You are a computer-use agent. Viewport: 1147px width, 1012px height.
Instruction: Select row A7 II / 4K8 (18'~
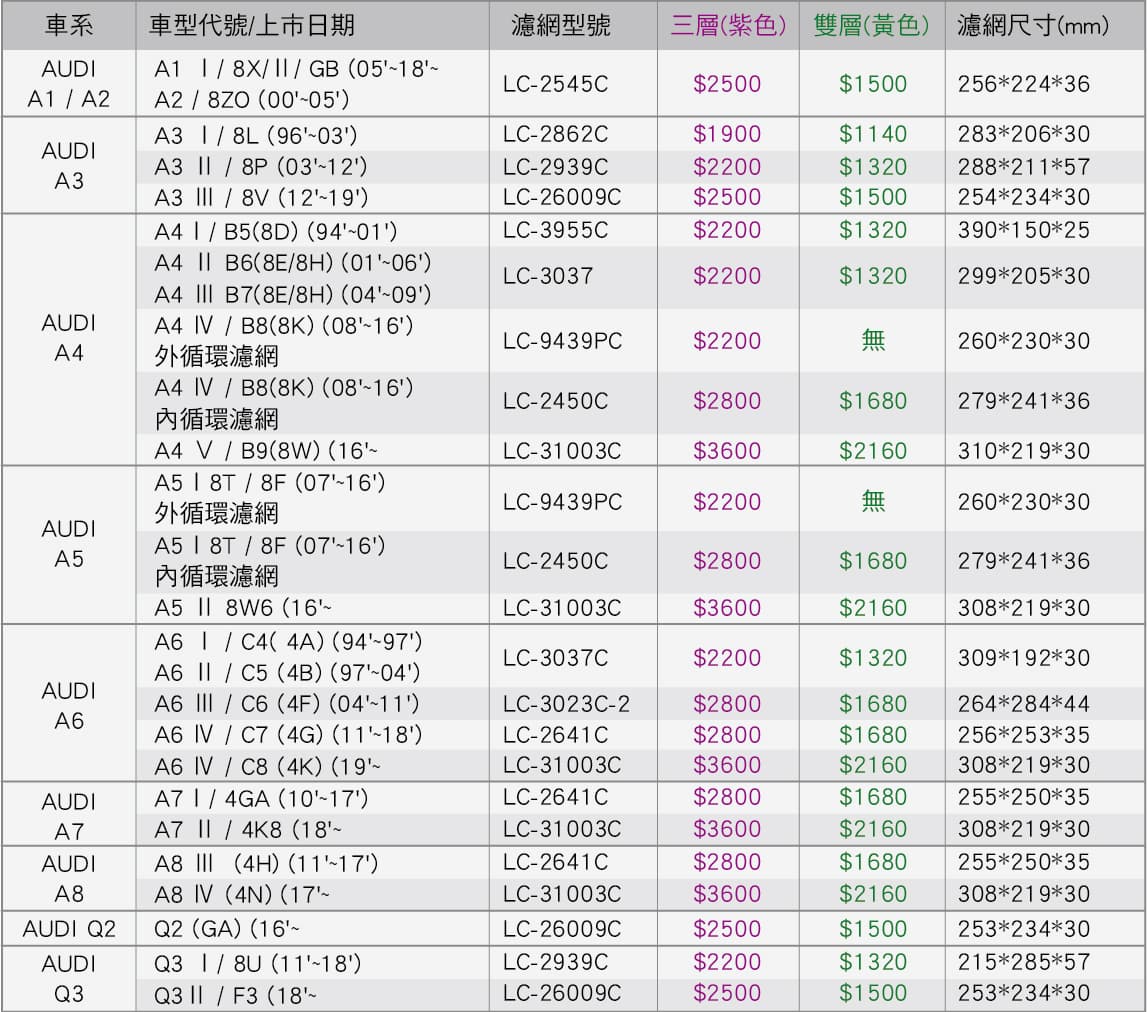pyautogui.click(x=248, y=830)
